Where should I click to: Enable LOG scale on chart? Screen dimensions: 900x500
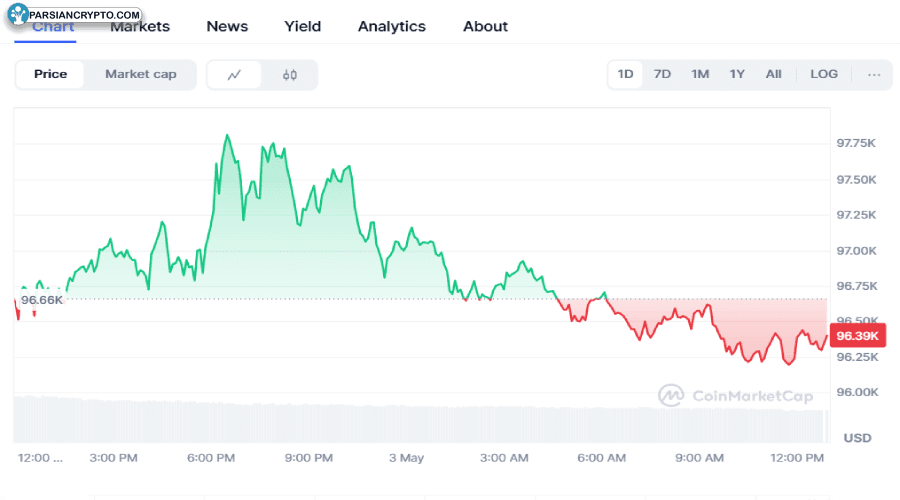point(824,74)
